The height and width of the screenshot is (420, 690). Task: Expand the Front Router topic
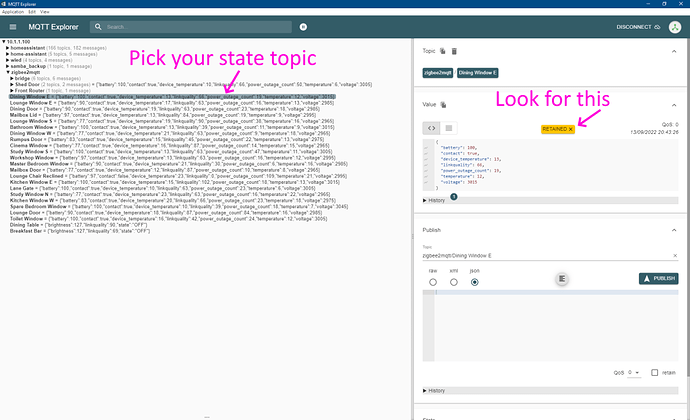(12, 91)
